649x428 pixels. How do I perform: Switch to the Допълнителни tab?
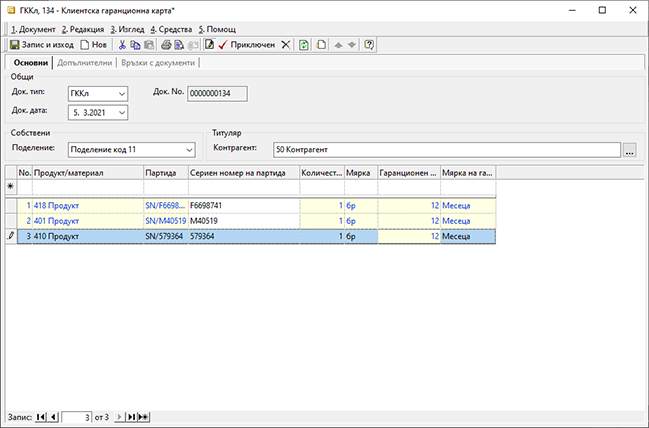84,63
